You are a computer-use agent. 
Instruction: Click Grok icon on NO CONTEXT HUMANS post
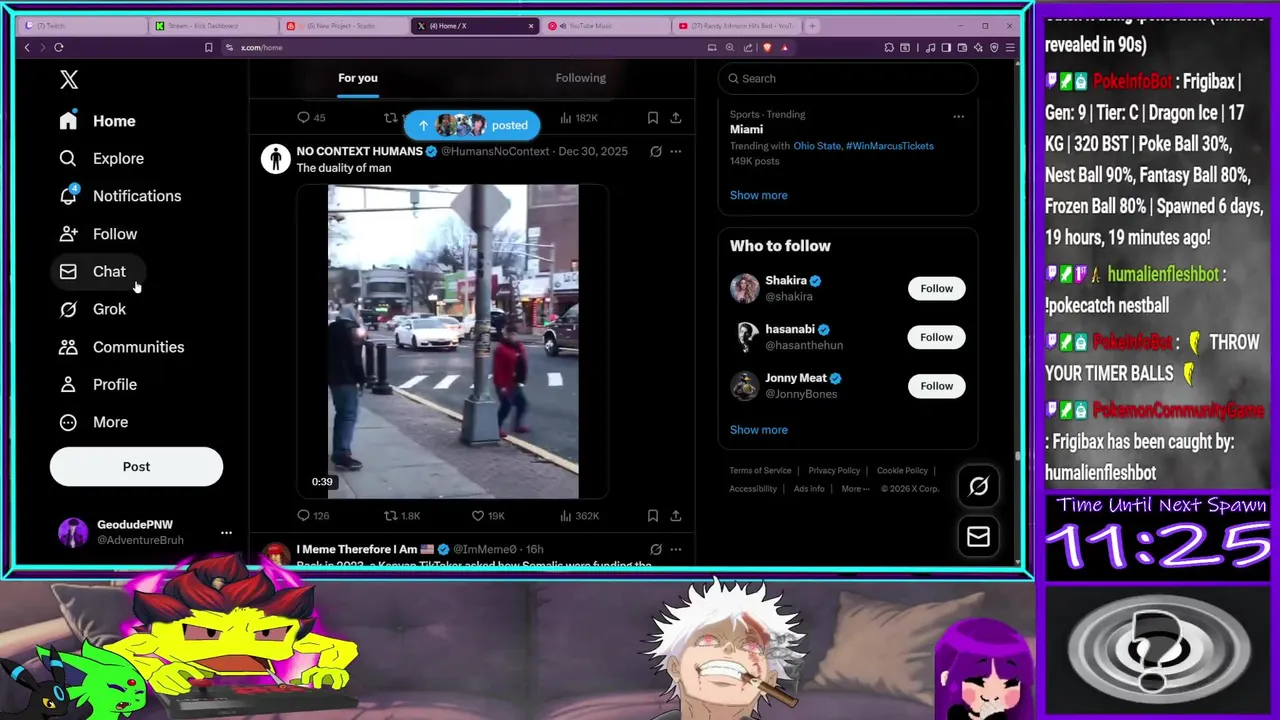point(655,152)
